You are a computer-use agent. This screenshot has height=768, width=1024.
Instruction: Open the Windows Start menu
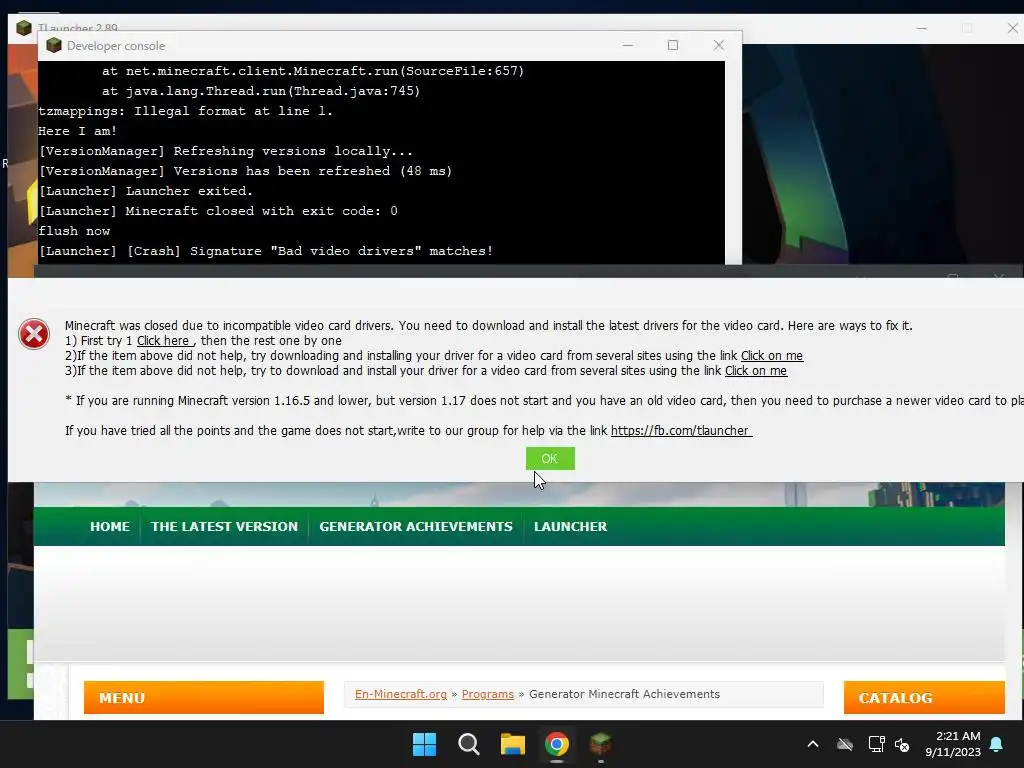tap(424, 744)
